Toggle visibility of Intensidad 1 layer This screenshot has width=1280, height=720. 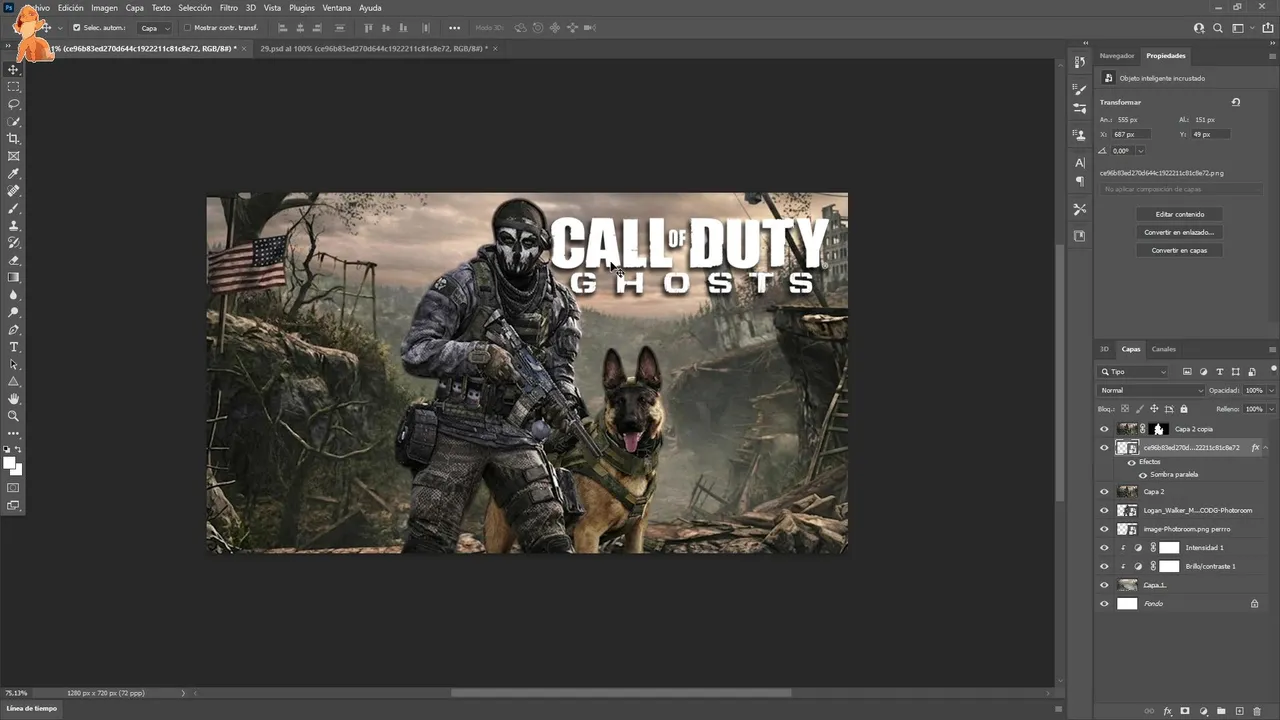pyautogui.click(x=1104, y=548)
